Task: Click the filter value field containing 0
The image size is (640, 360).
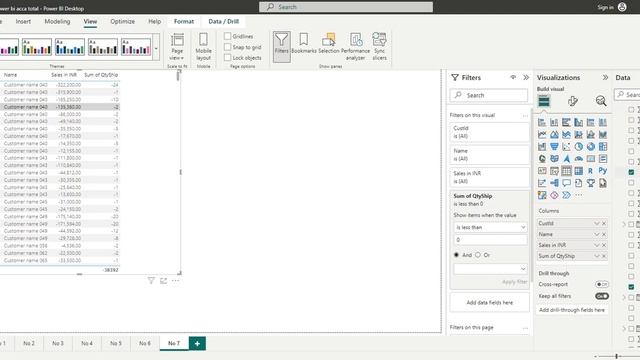Action: [490, 240]
